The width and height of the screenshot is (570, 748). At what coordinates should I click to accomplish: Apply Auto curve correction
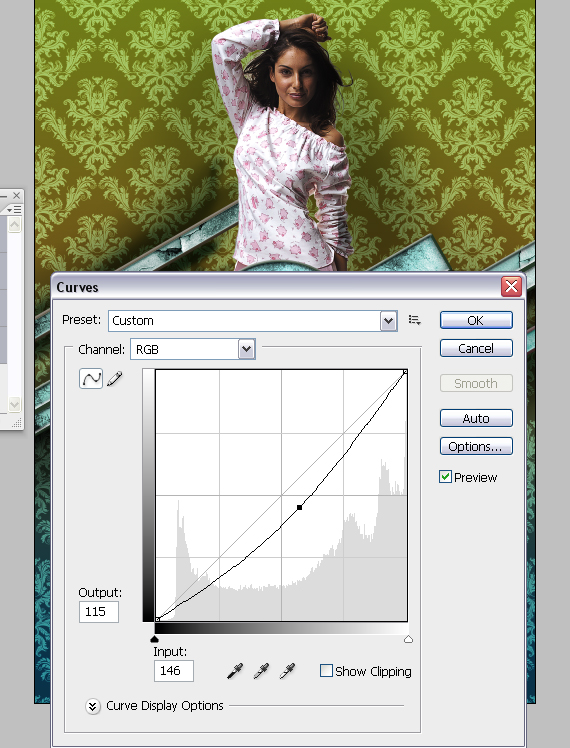(476, 418)
